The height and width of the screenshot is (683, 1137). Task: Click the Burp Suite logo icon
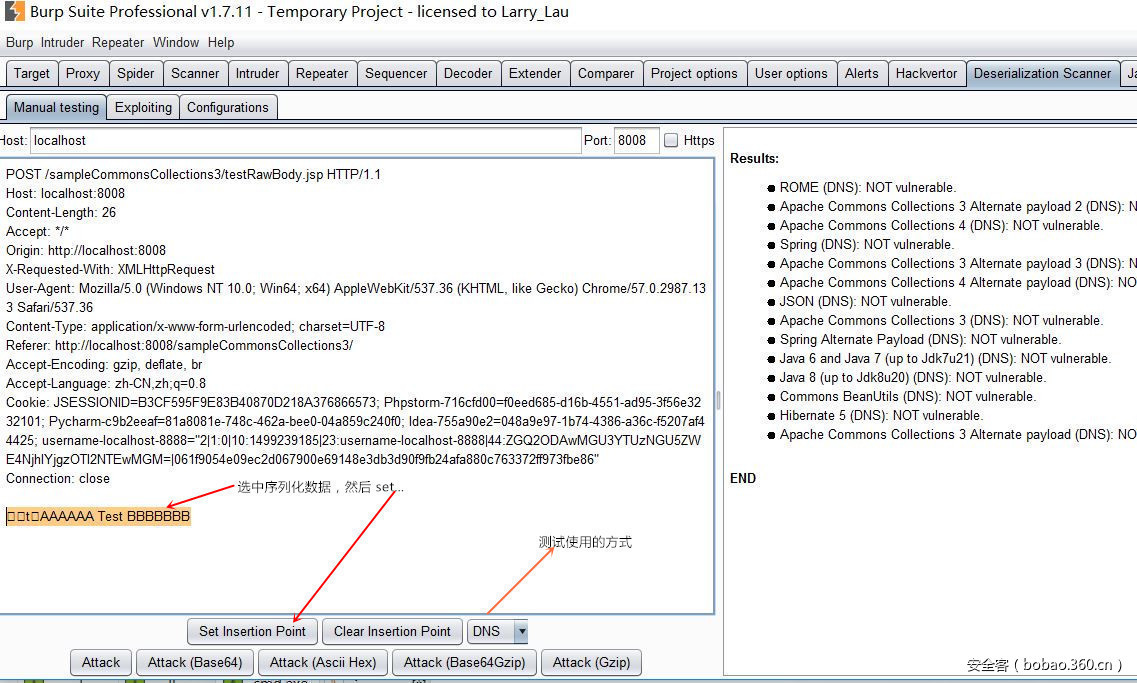pos(14,12)
